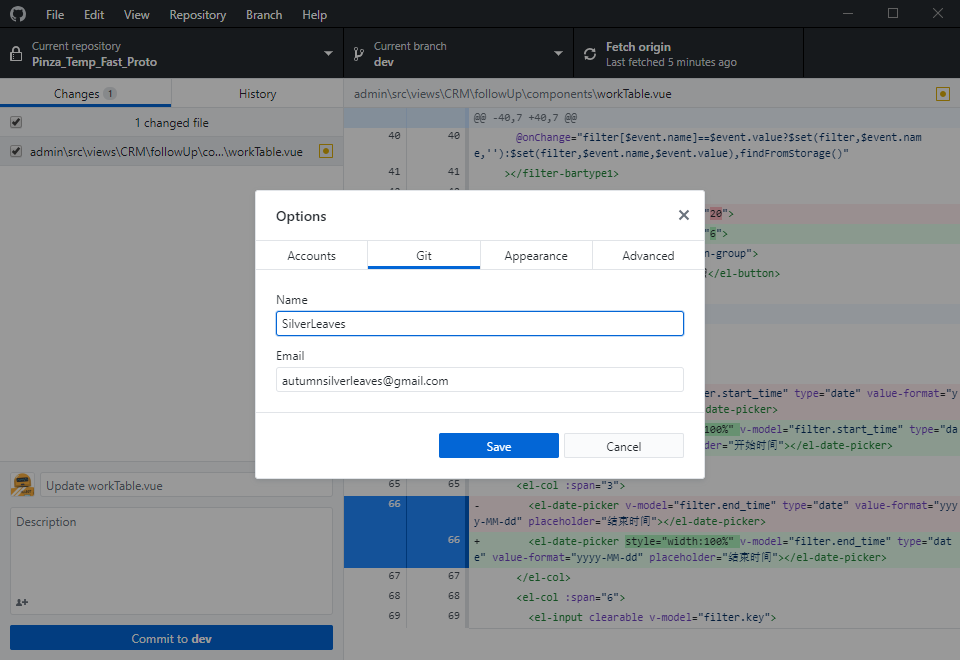Image resolution: width=960 pixels, height=660 pixels.
Task: Click the repository lock icon beside Pinza_Temp_Fast_Proto
Action: pyautogui.click(x=16, y=52)
